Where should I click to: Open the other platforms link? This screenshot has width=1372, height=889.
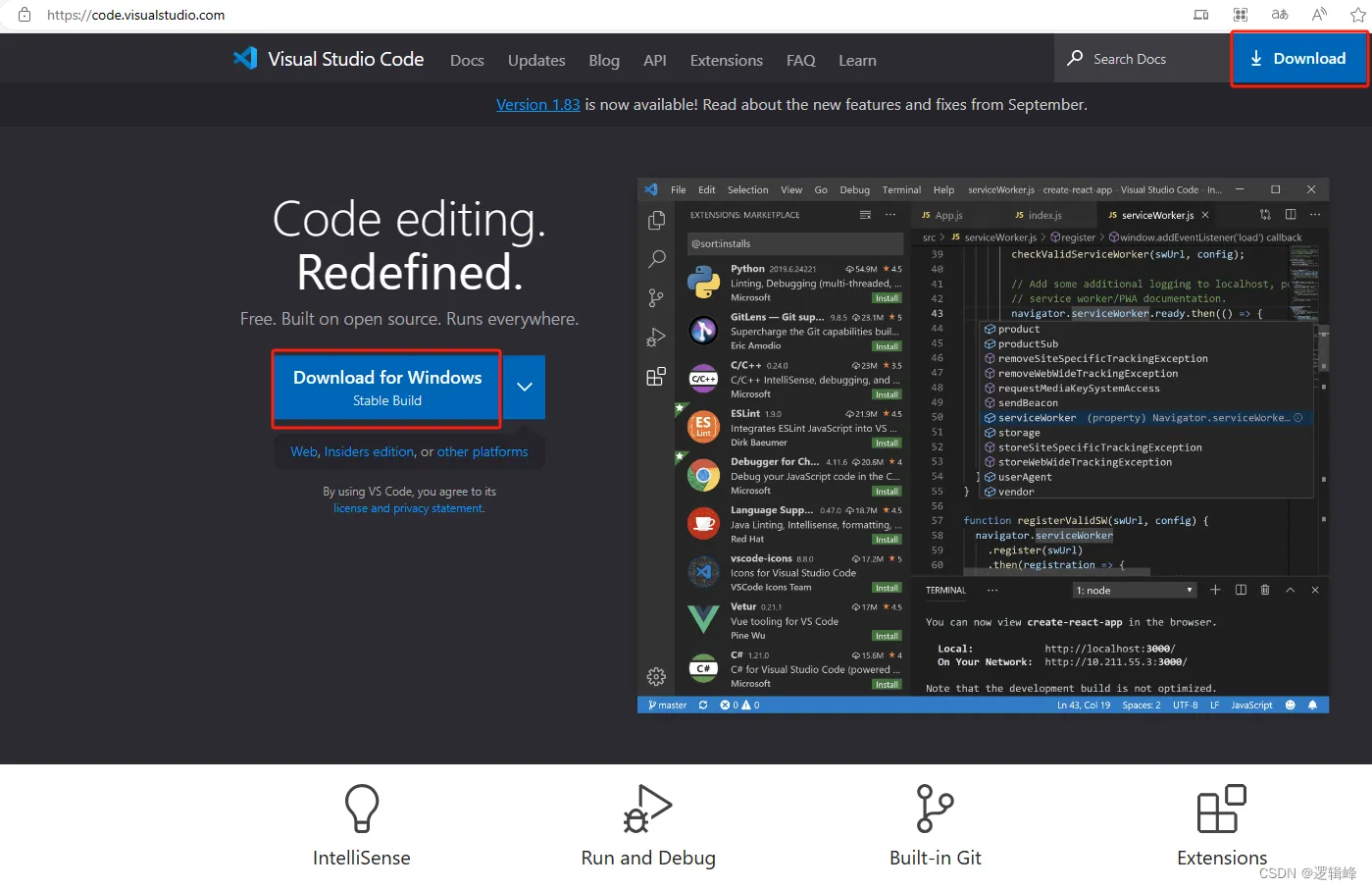pos(483,451)
